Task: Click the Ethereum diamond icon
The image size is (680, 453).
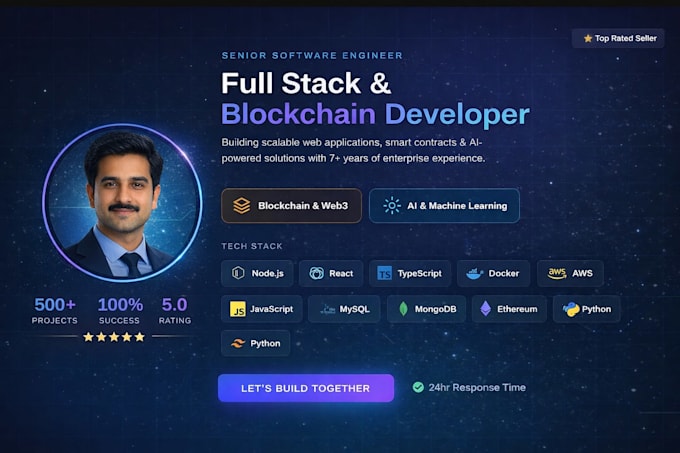Action: coord(486,309)
